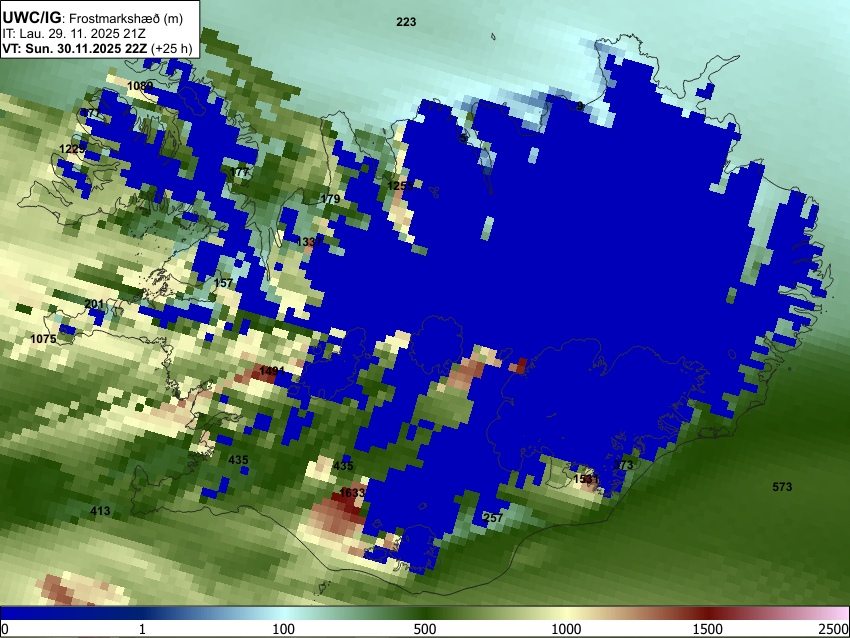850x638 pixels.
Task: Click the '1500' legend scale label
Action: tap(707, 629)
